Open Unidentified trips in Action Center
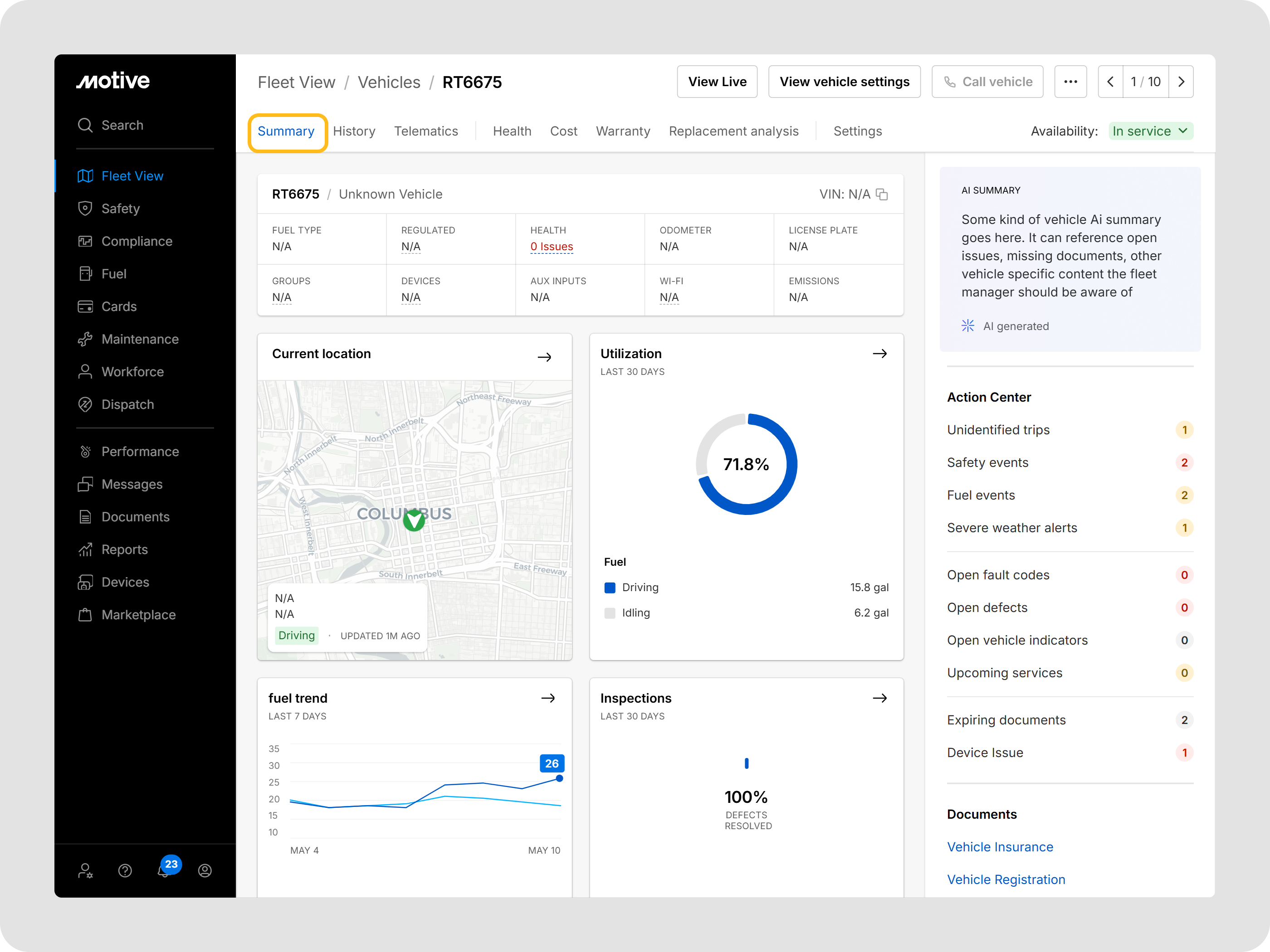 (x=1070, y=430)
